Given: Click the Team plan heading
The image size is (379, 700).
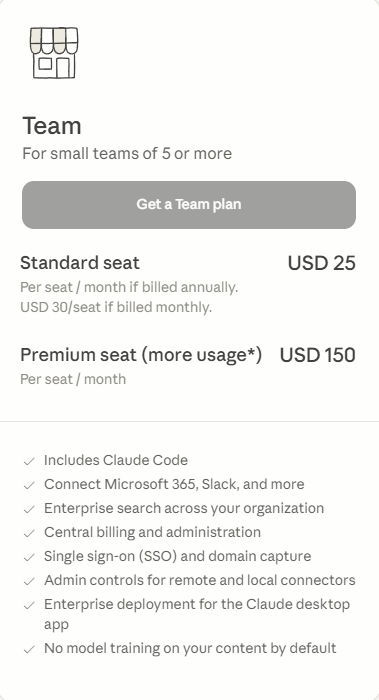Looking at the screenshot, I should (x=52, y=125).
